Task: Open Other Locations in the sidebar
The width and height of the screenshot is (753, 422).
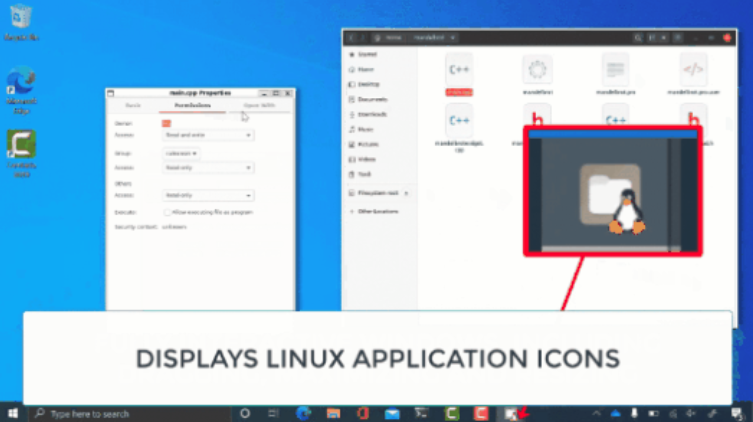Action: tap(380, 211)
